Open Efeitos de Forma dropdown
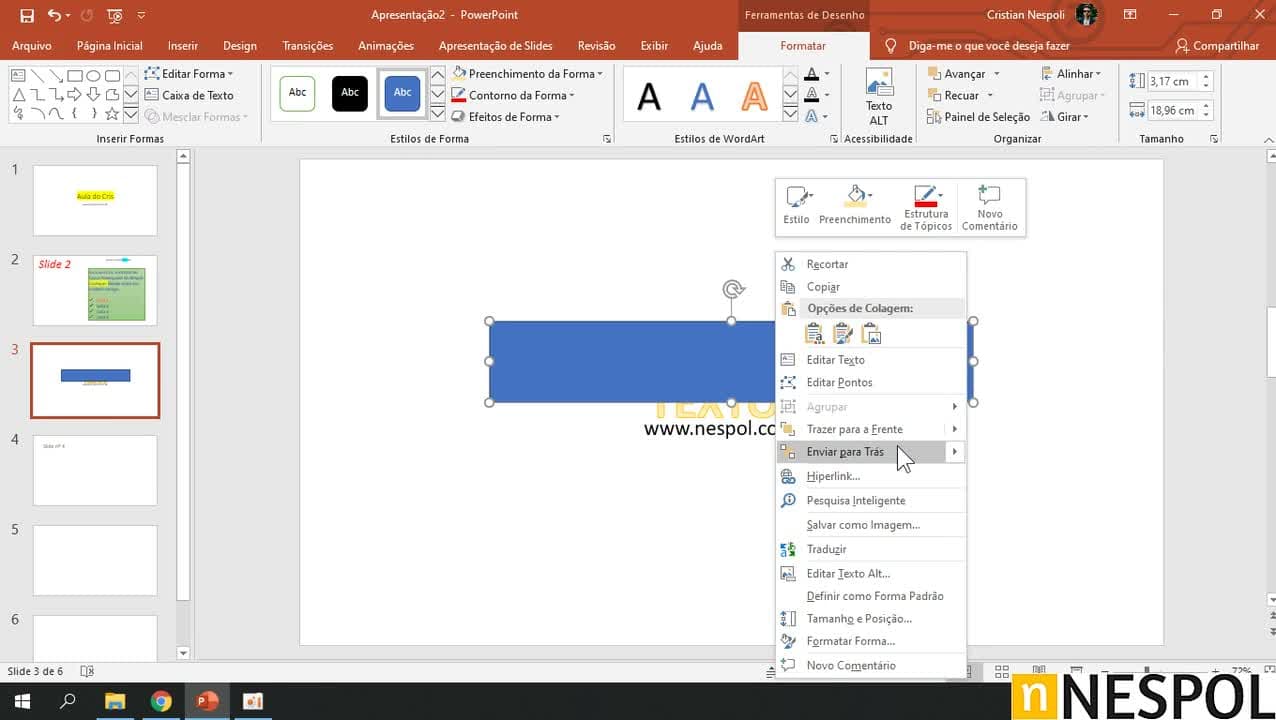 tap(506, 117)
